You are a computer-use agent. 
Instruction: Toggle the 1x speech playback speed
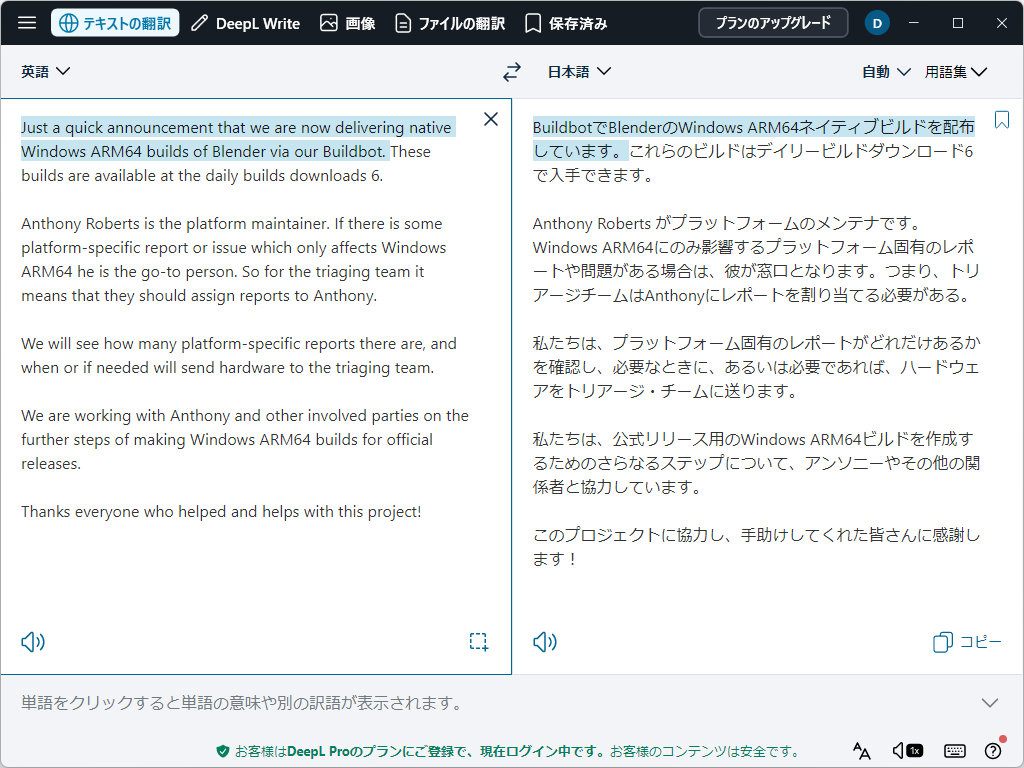(x=908, y=750)
